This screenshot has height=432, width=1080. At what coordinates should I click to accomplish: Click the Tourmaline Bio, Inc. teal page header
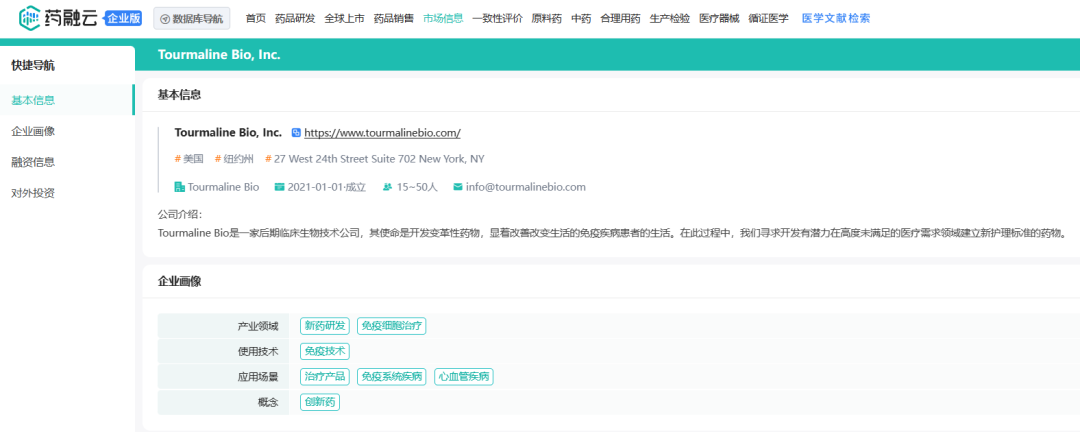[x=219, y=54]
